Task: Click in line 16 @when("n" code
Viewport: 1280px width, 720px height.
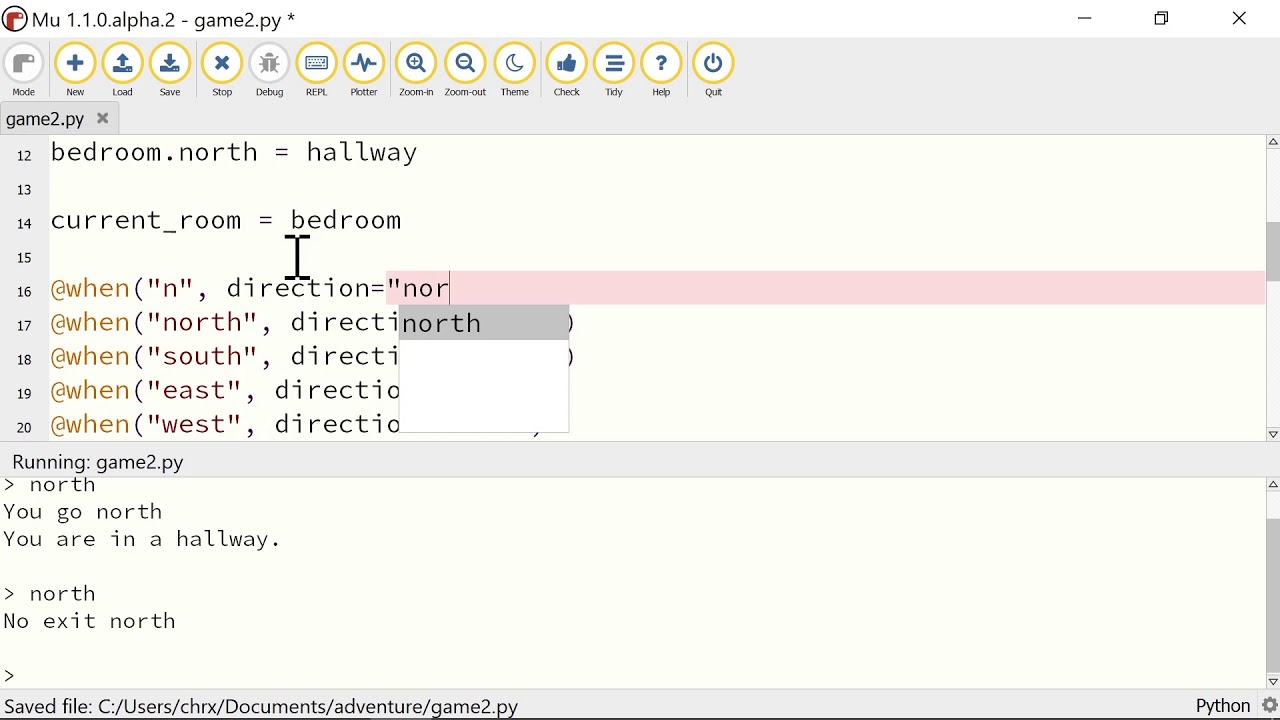Action: click(251, 289)
